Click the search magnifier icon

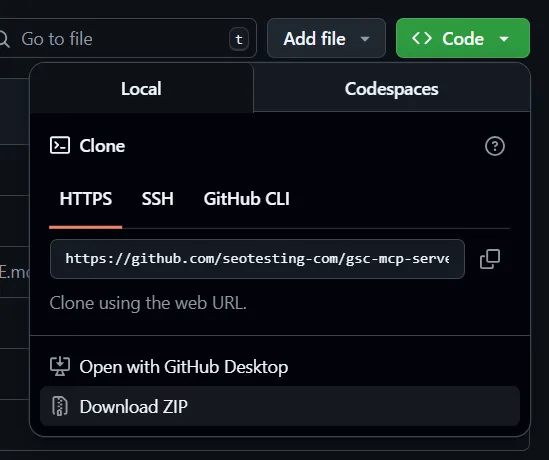tap(4, 39)
